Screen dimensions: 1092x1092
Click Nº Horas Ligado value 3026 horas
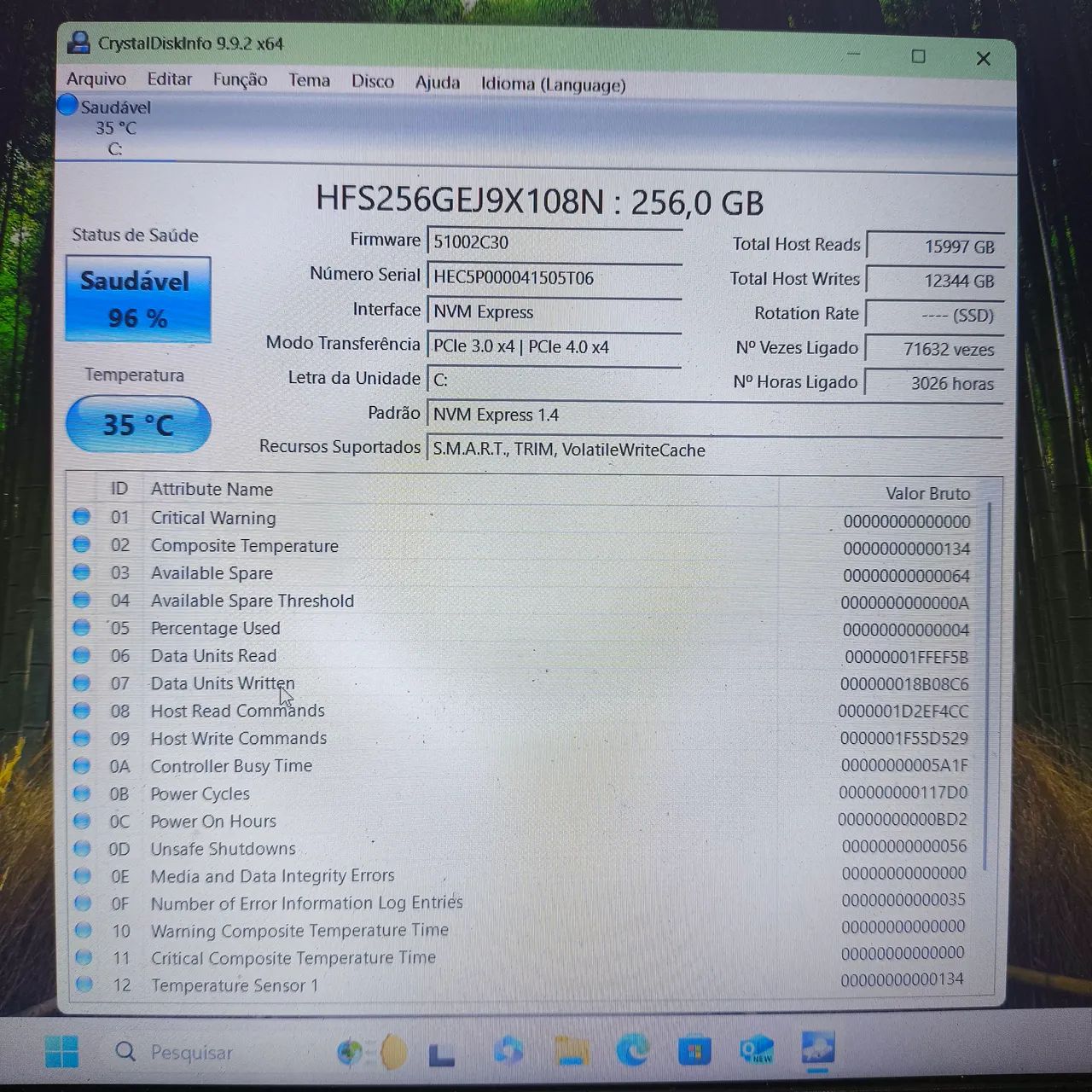click(x=935, y=383)
